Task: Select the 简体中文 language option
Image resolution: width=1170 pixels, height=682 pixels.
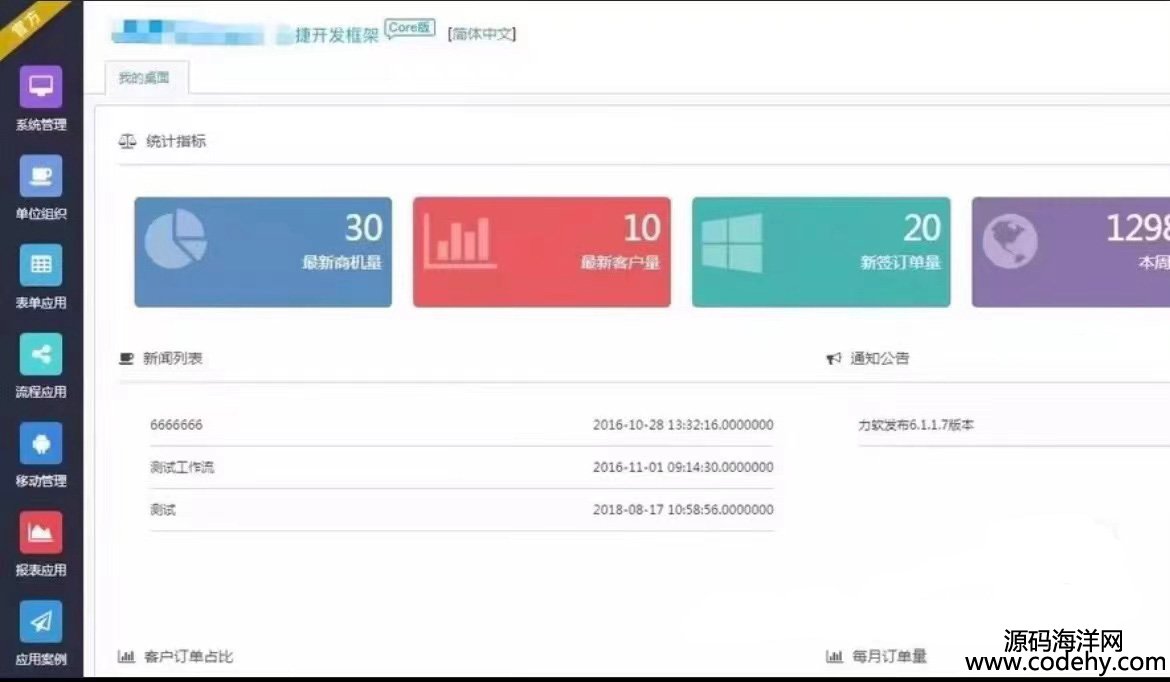Action: pyautogui.click(x=482, y=34)
